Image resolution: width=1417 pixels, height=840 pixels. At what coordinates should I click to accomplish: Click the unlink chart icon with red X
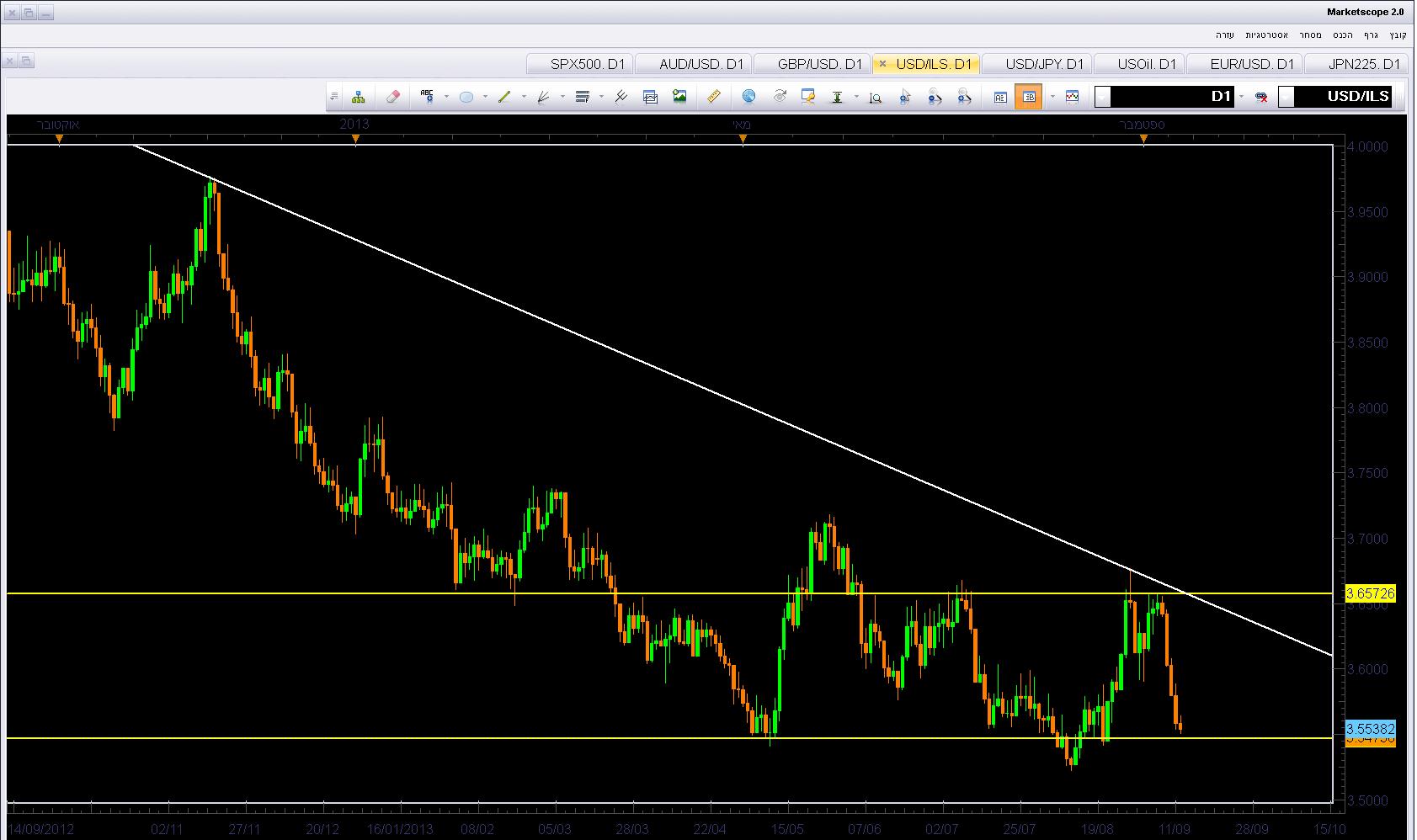(x=1261, y=97)
